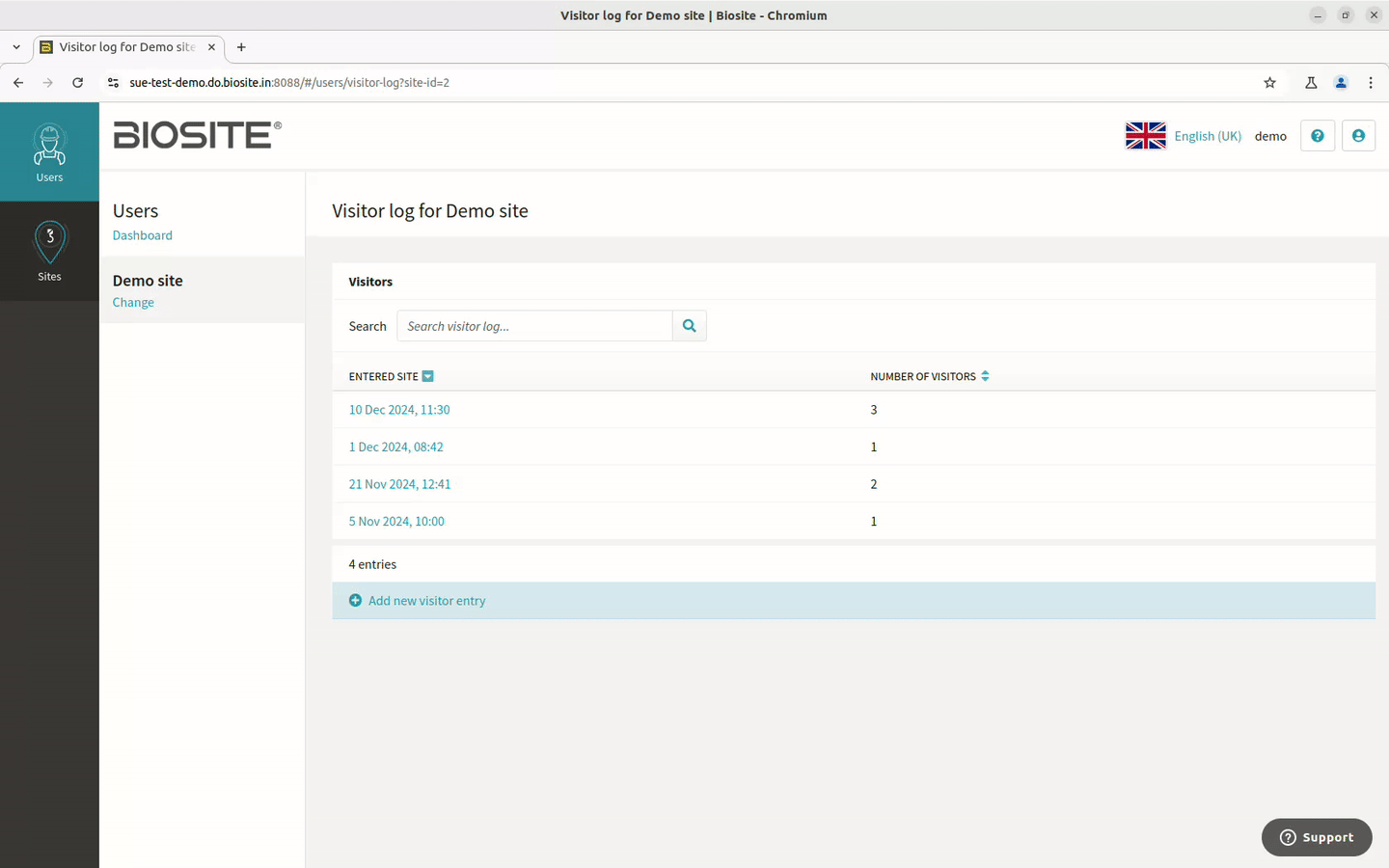Screen dimensions: 1389x868
Task: Click the browser back arrow
Action: click(18, 83)
